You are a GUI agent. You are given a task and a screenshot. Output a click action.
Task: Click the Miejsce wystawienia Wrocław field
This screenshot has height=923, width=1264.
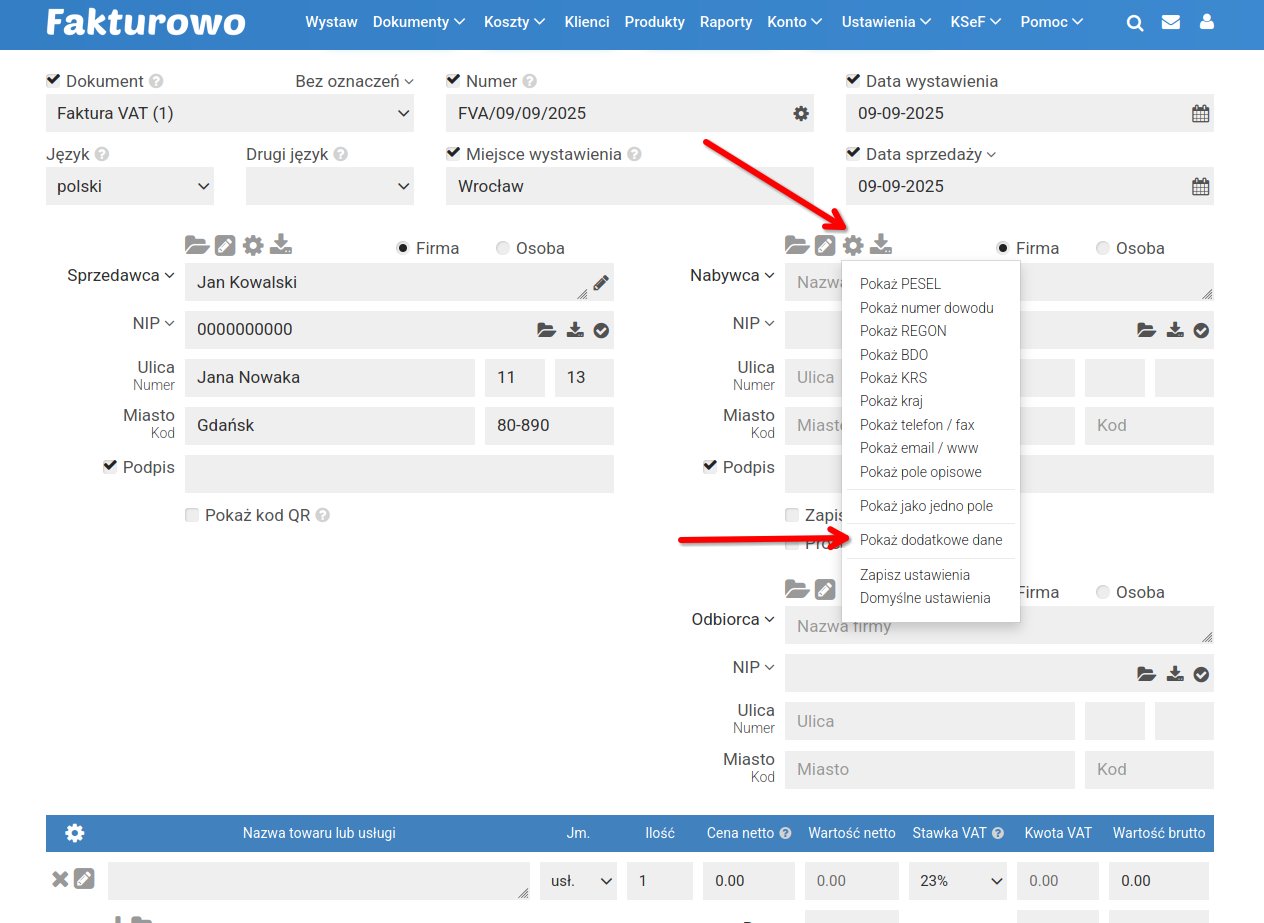(x=629, y=186)
